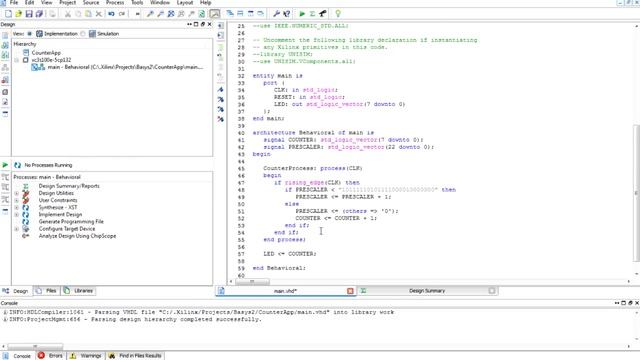This screenshot has height=360, width=640.
Task: Redo the edit from the toolbar
Action: [x=122, y=14]
